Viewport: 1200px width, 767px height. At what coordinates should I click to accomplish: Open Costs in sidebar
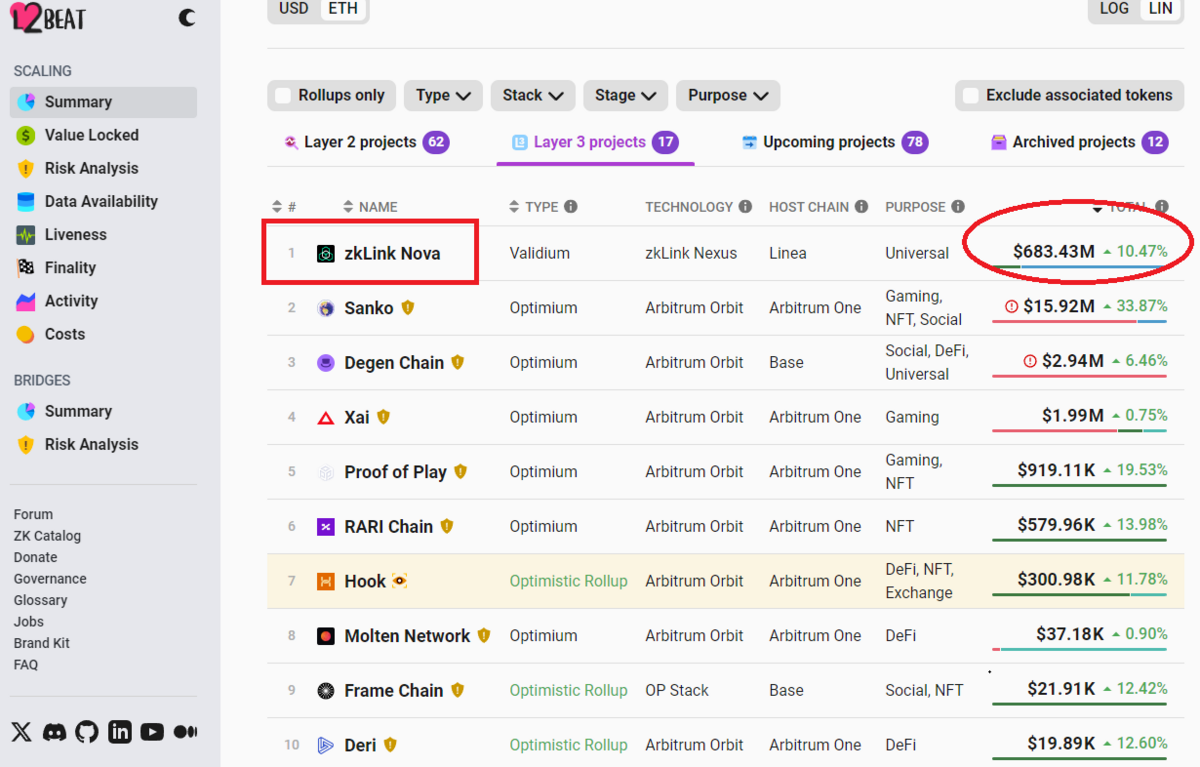coord(104,334)
